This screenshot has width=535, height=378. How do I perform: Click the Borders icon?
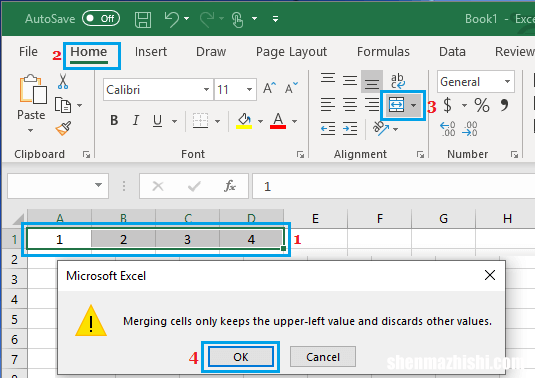pyautogui.click(x=200, y=121)
